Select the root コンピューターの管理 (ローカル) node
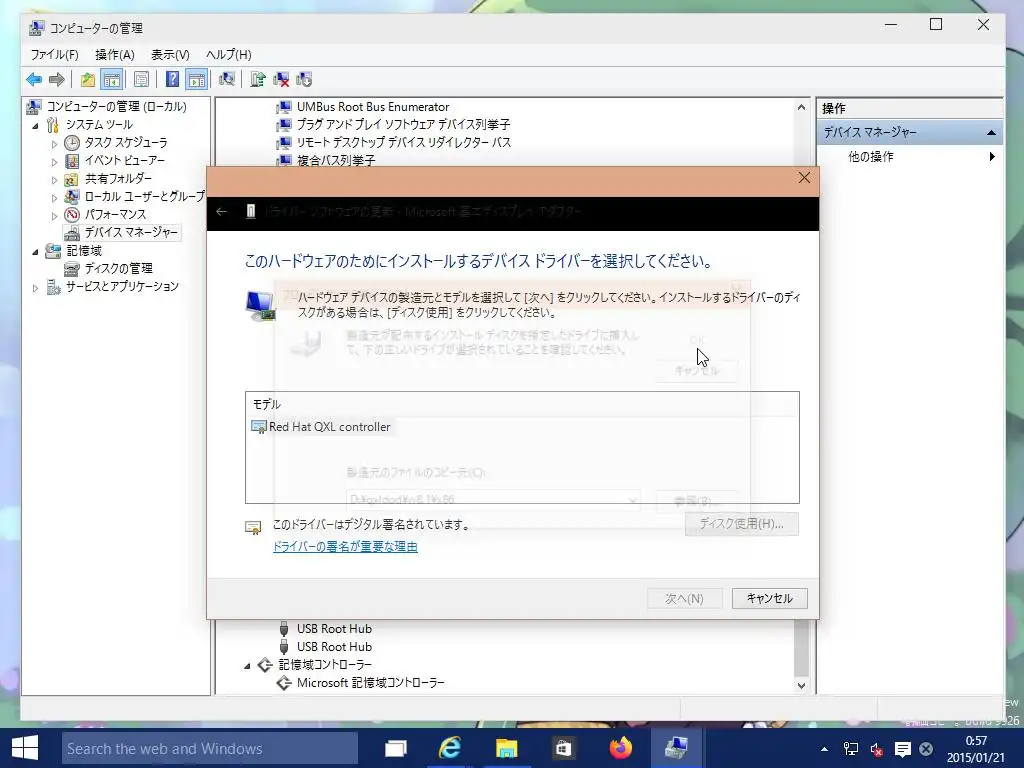 tap(116, 106)
